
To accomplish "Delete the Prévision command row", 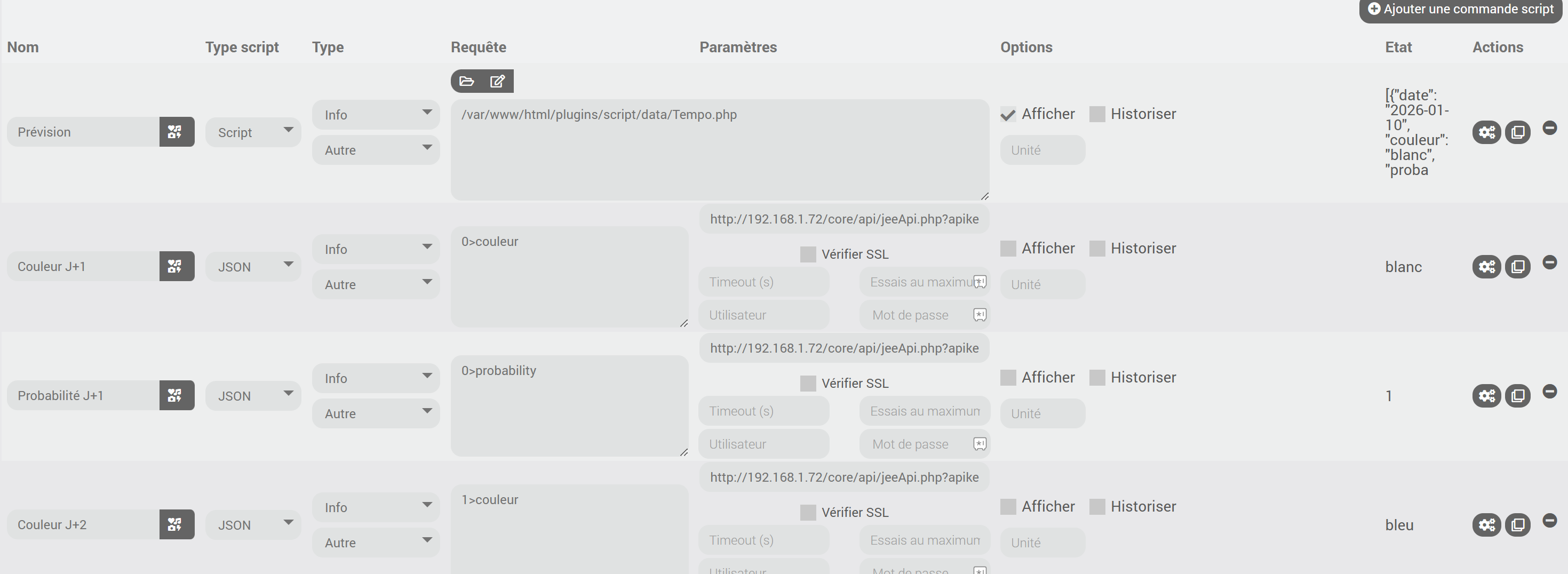I will click(x=1550, y=128).
